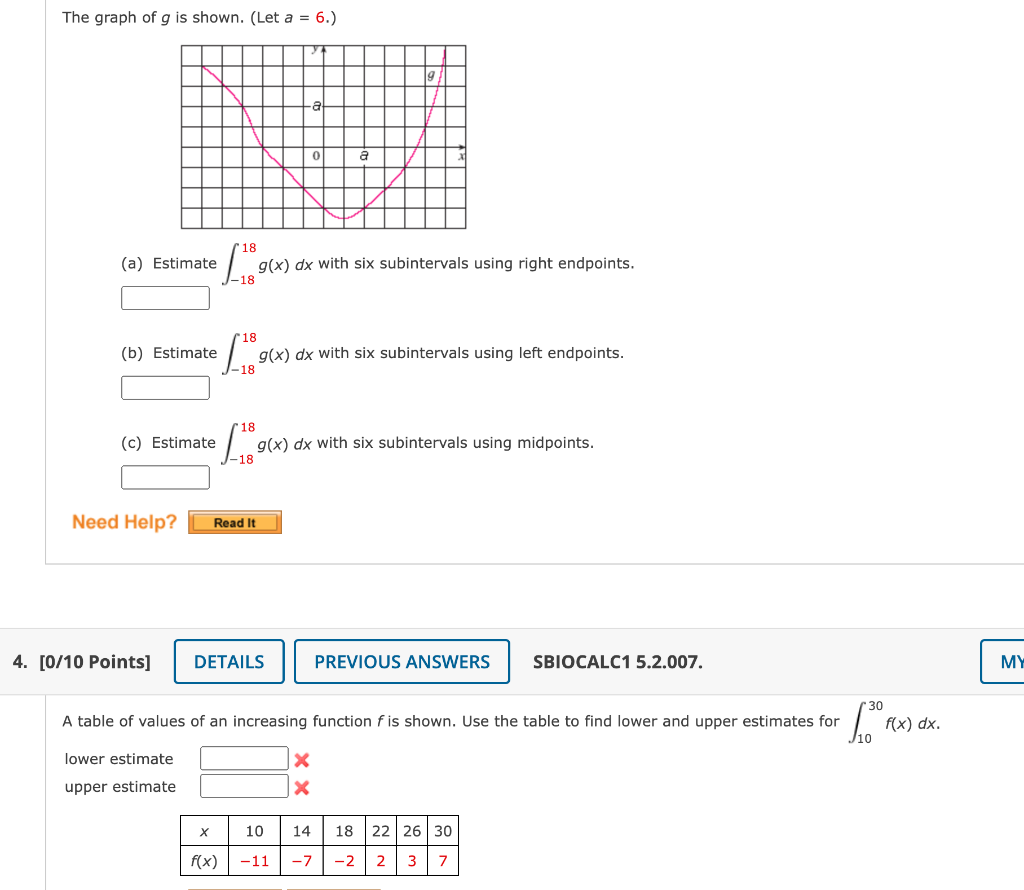Click the value 7 in the f(x) row
This screenshot has height=890, width=1024.
442,860
